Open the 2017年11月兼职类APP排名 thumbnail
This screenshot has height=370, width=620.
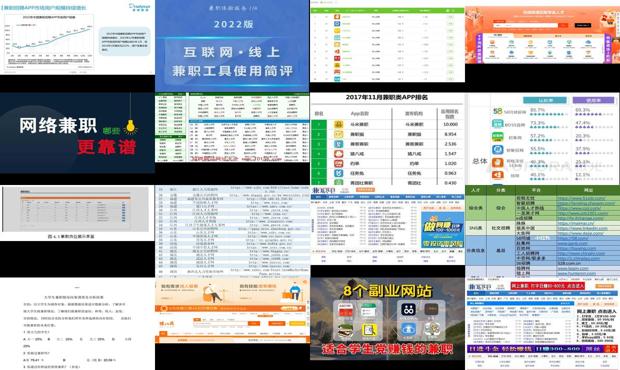[x=388, y=139]
